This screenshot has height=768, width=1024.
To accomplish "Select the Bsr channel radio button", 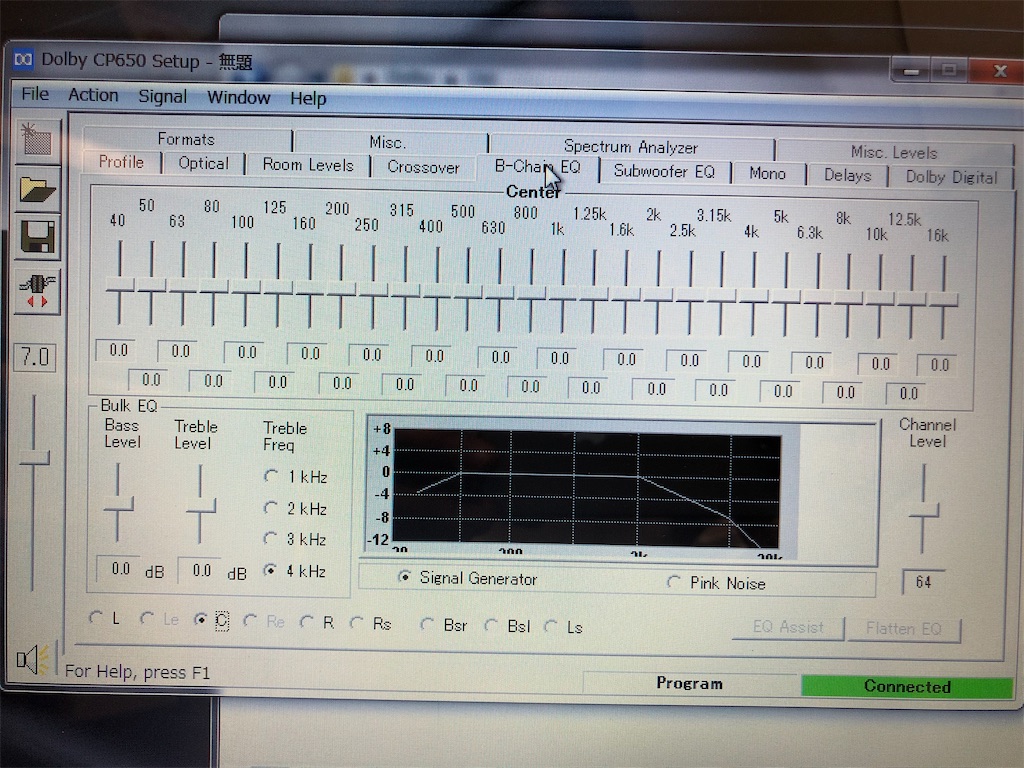I will (x=427, y=624).
